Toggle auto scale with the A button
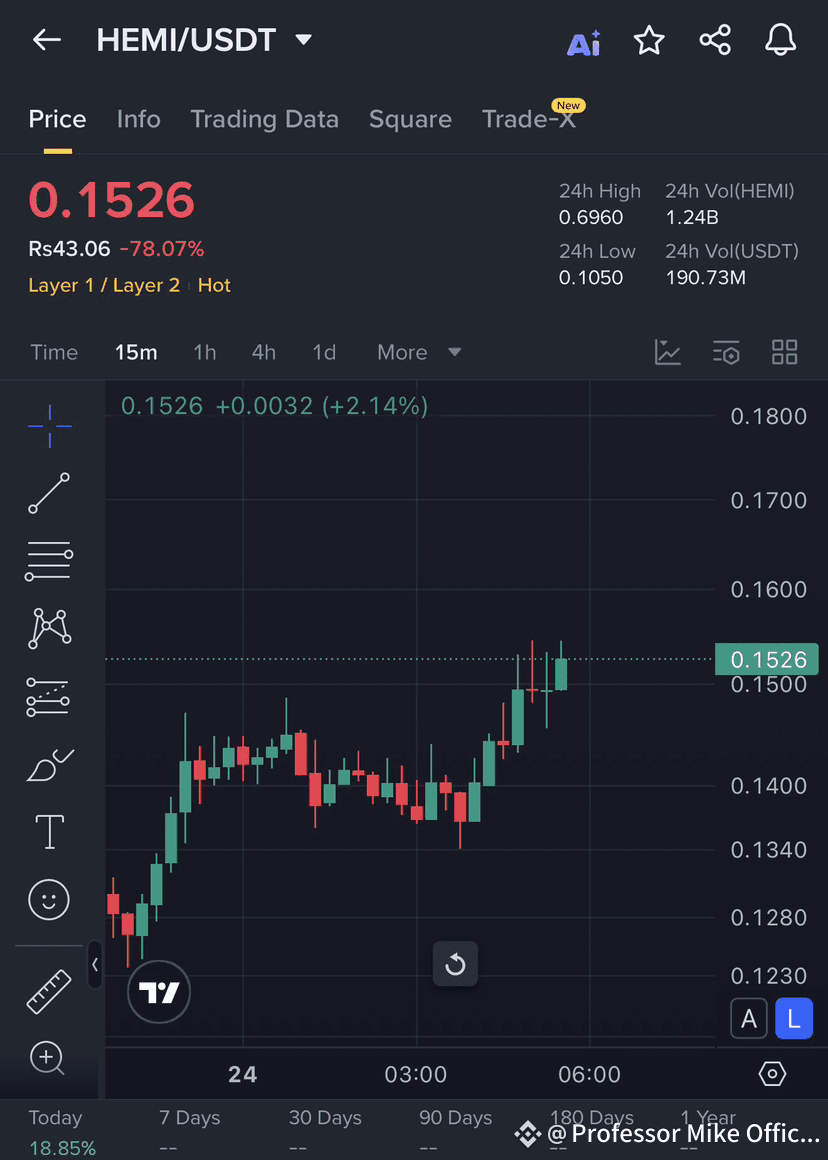Screen dimensions: 828x1160 click(749, 1018)
